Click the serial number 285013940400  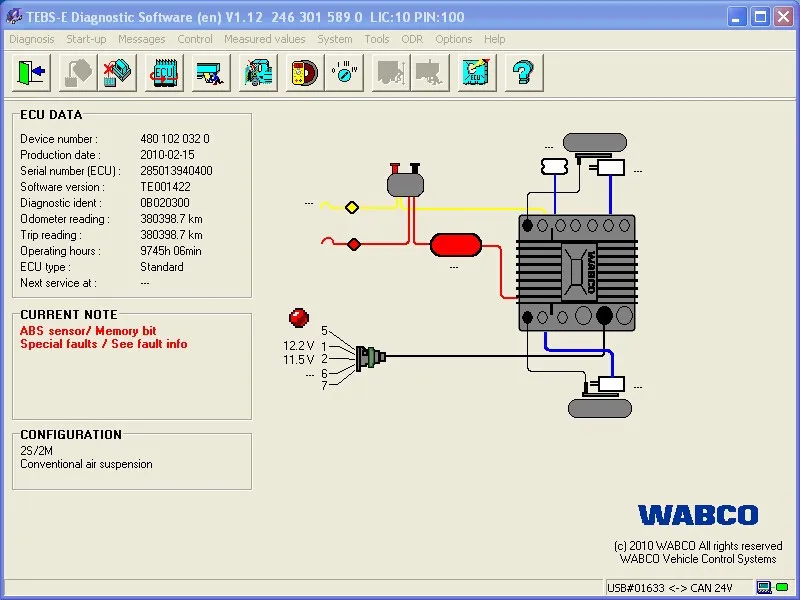point(177,171)
